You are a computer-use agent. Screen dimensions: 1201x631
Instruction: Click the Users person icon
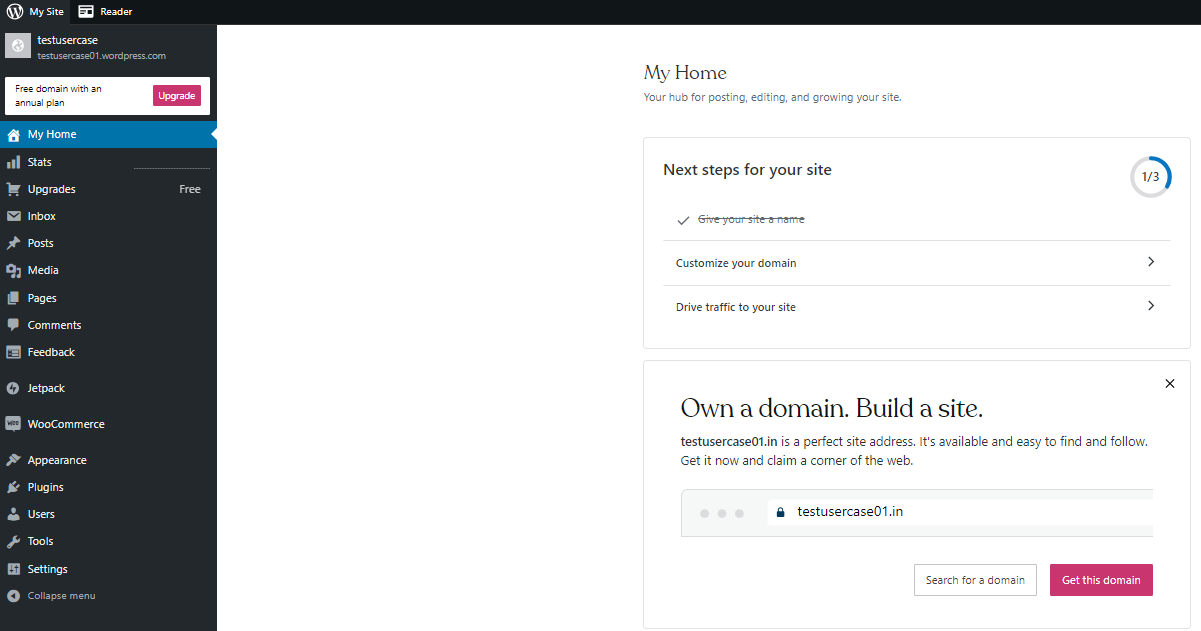[x=14, y=514]
